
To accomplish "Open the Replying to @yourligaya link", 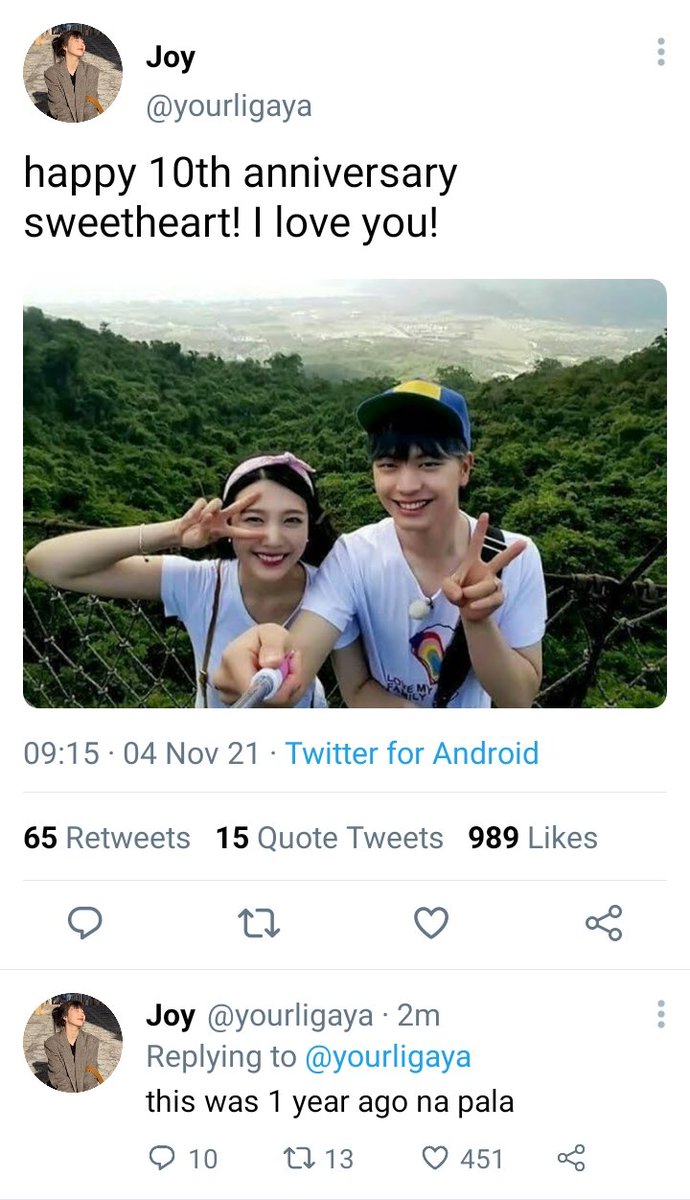I will coord(387,1058).
